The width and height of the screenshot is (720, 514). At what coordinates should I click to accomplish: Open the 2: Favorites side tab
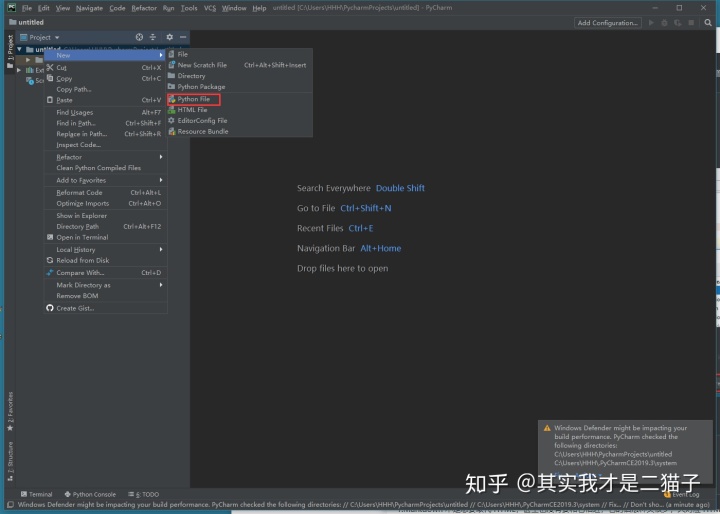(x=10, y=411)
